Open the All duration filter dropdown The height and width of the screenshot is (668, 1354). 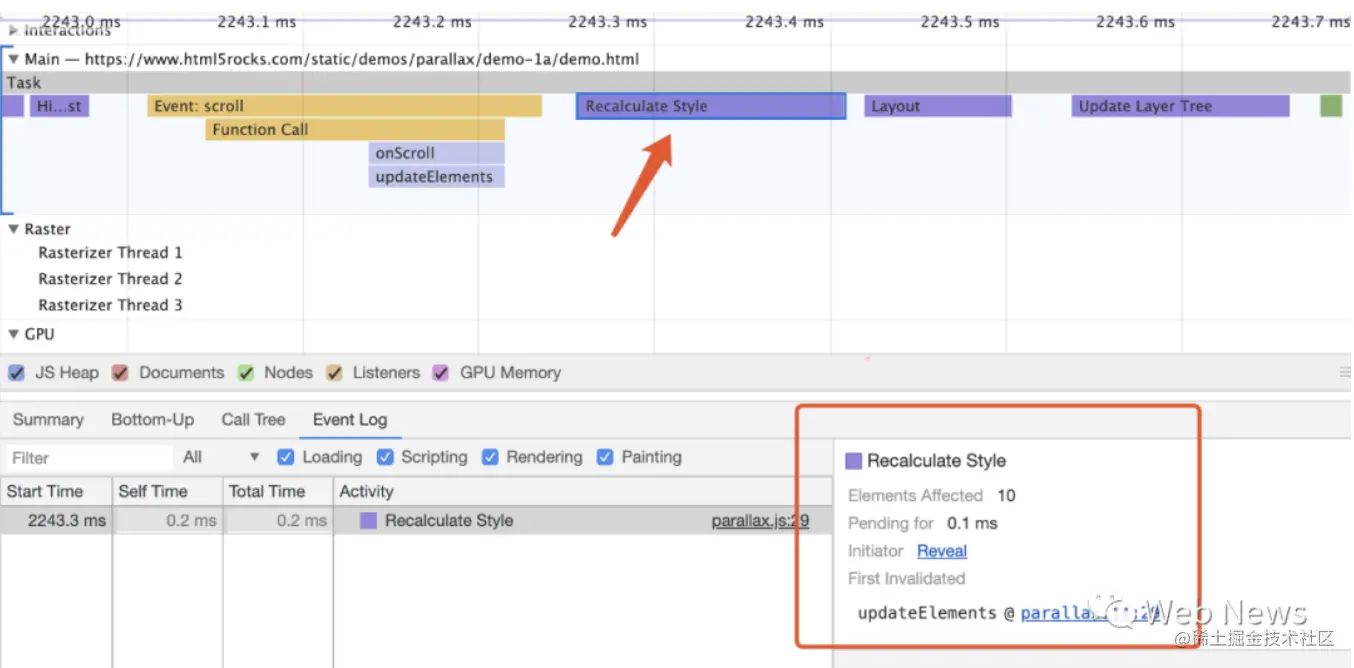click(221, 457)
